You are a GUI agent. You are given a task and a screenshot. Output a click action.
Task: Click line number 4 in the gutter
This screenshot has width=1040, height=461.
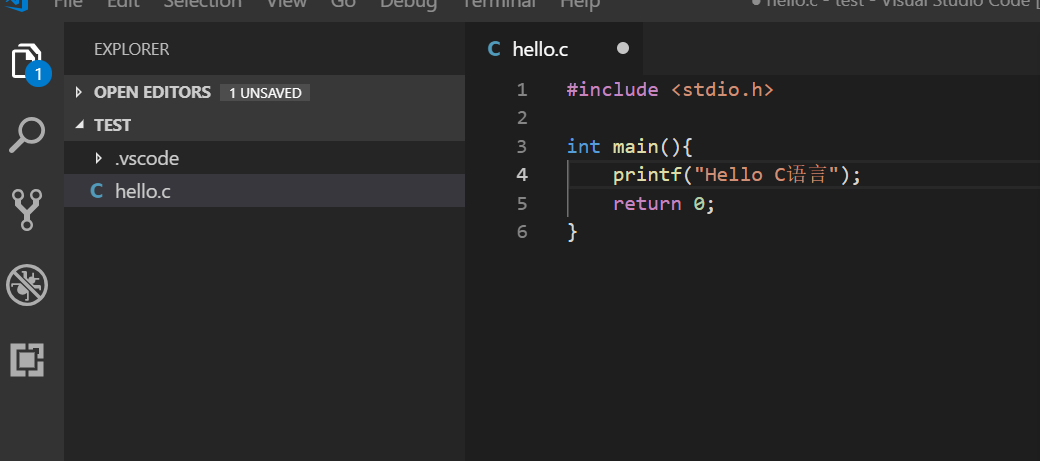(522, 175)
